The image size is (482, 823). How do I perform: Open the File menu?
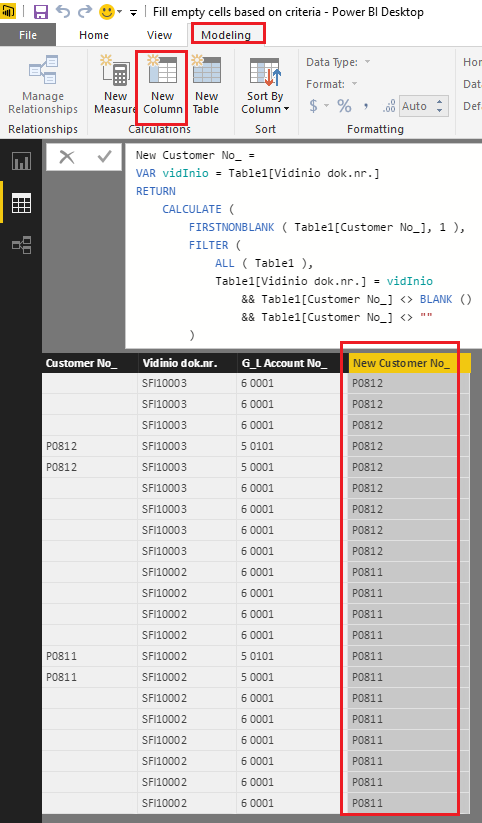pos(28,35)
